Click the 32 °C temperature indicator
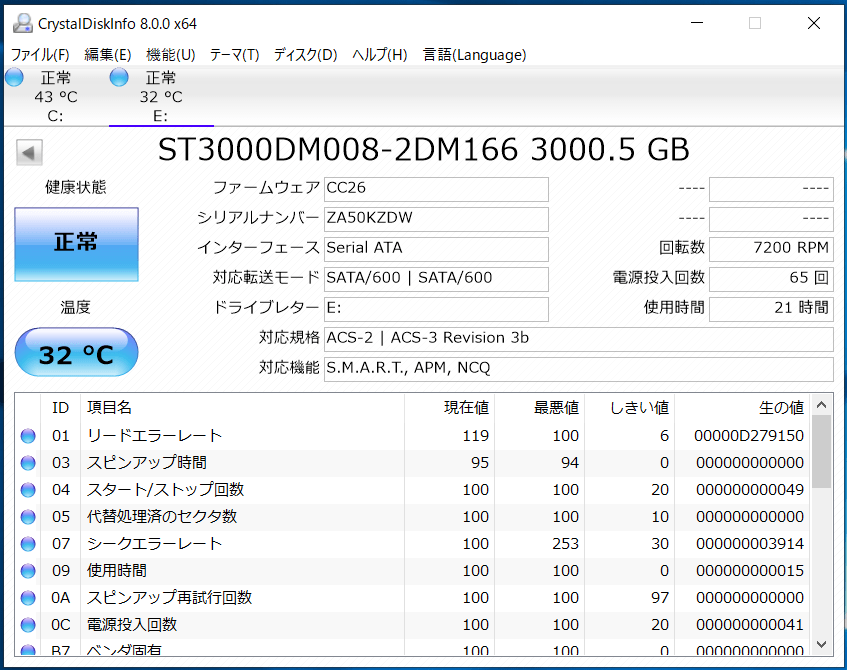Image resolution: width=847 pixels, height=670 pixels. [x=76, y=352]
